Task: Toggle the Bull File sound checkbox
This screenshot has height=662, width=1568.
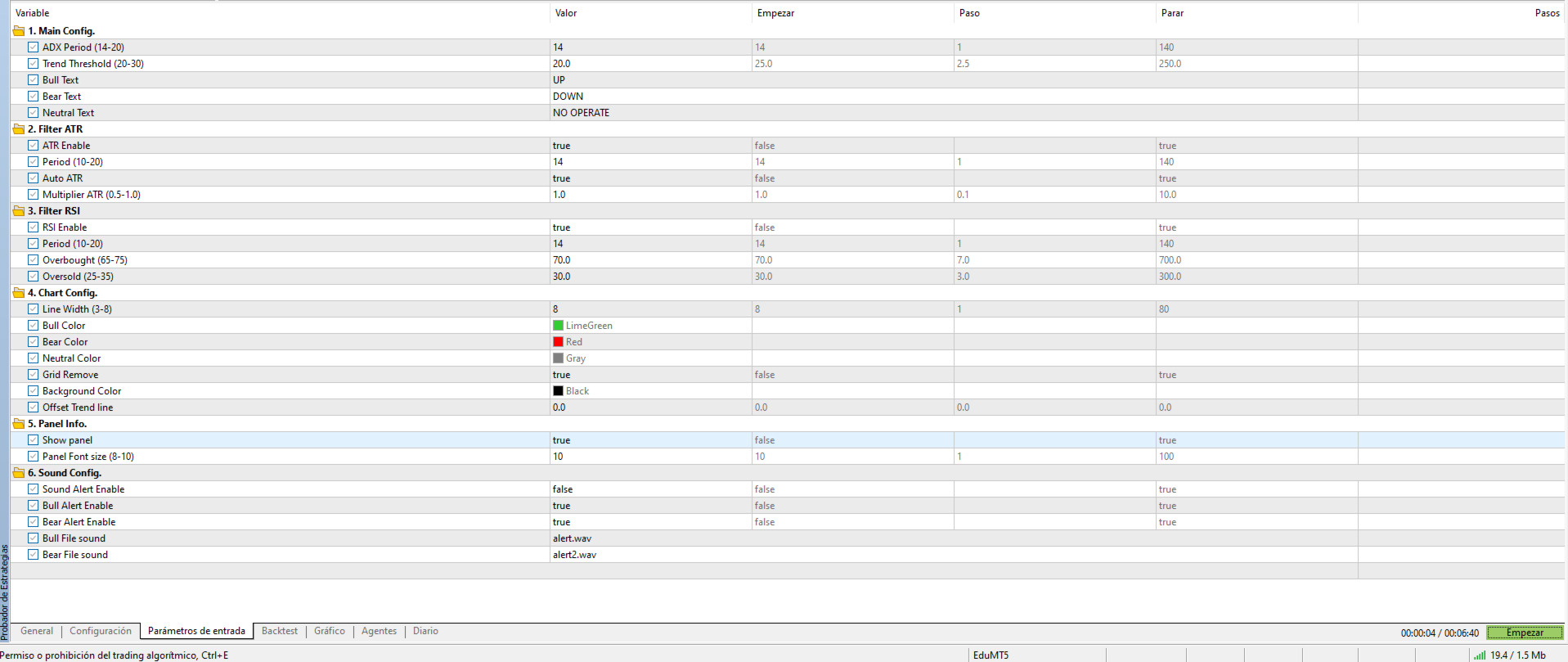Action: (x=34, y=538)
